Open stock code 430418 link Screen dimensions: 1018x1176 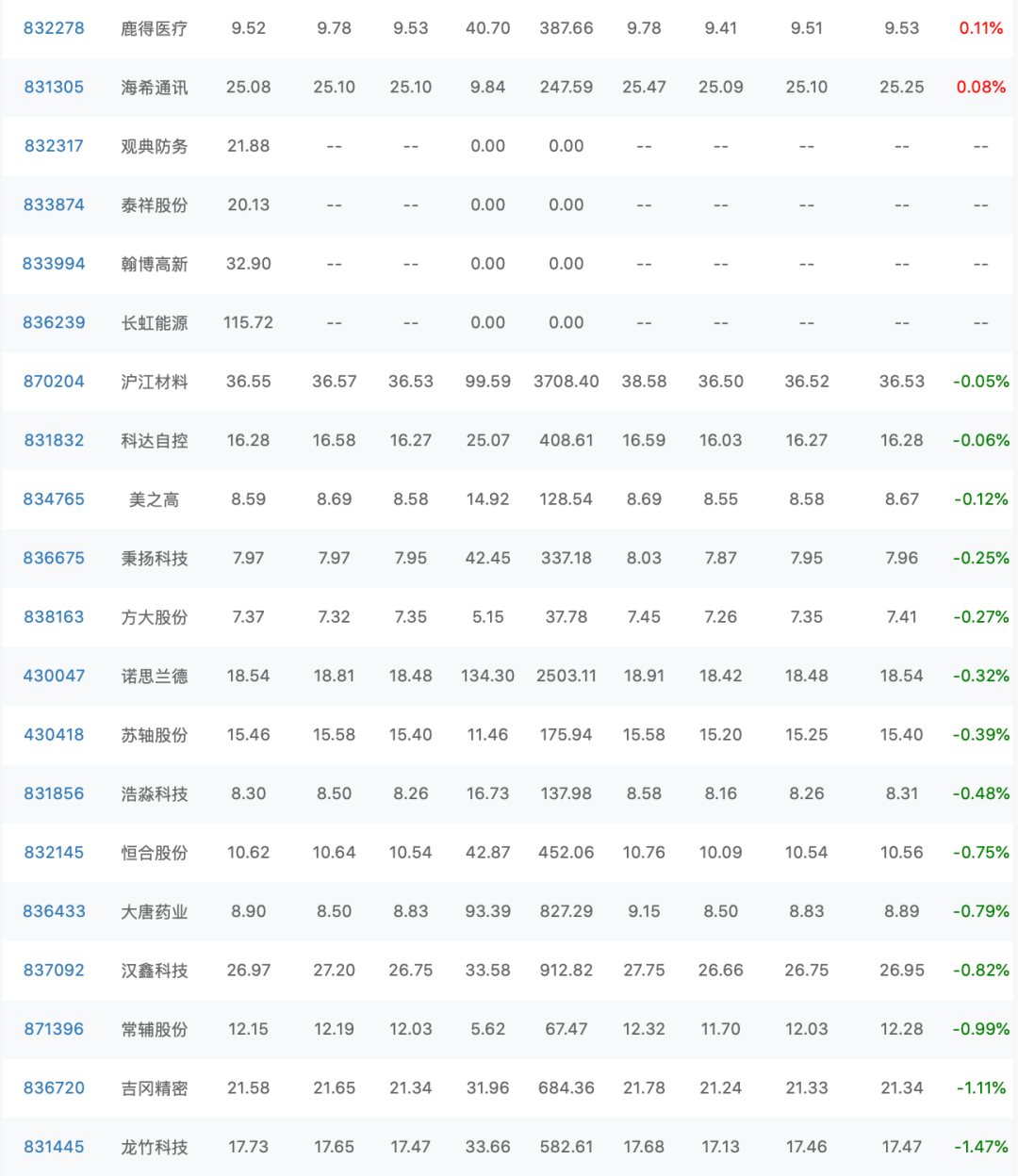54,735
